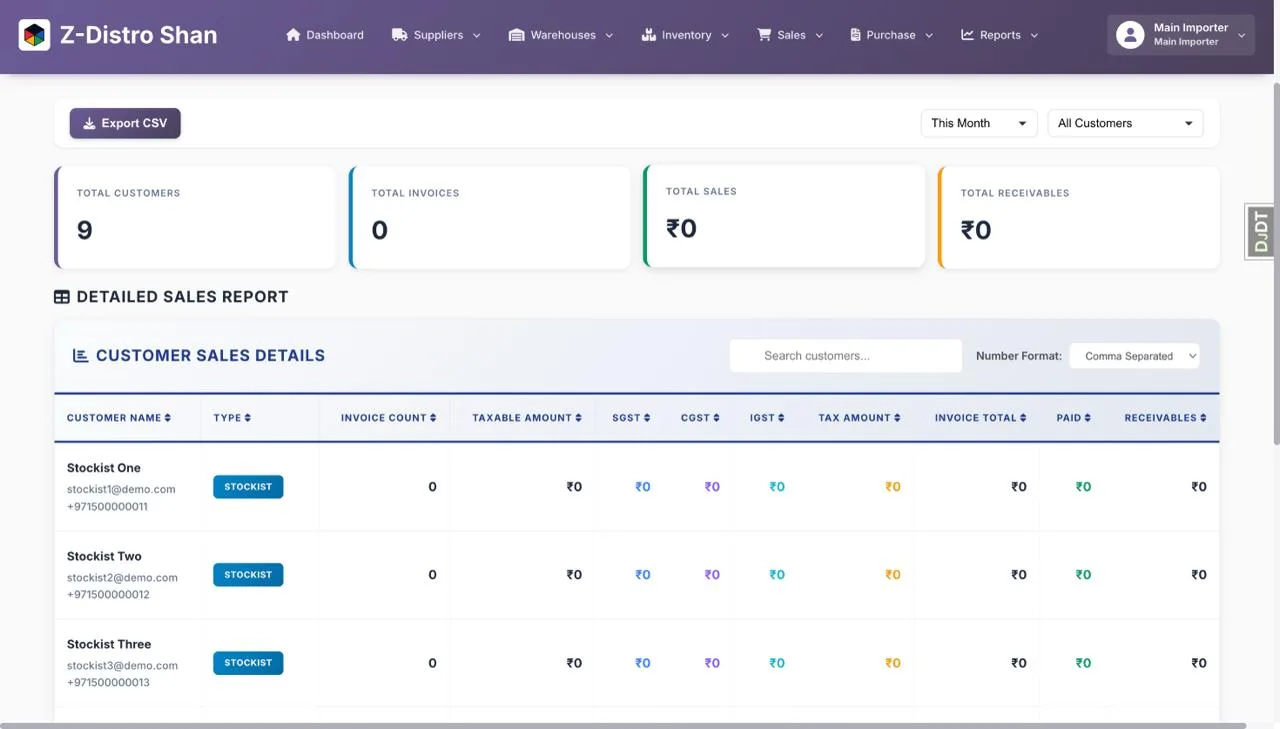This screenshot has width=1280, height=729.
Task: Open the All Customers filter dropdown
Action: [x=1125, y=123]
